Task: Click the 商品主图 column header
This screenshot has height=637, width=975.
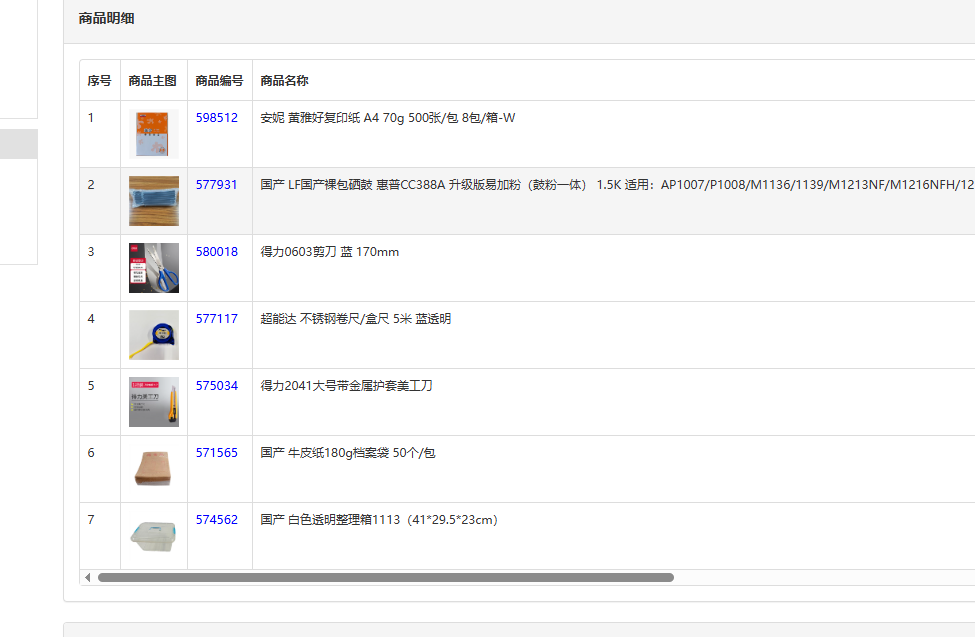Action: tap(153, 81)
